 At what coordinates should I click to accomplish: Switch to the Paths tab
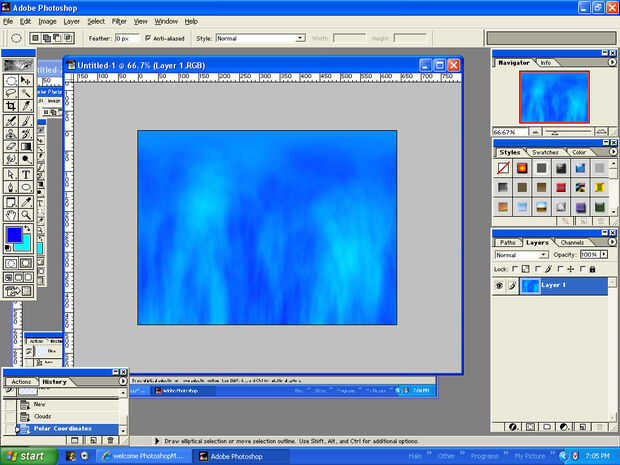coord(508,242)
